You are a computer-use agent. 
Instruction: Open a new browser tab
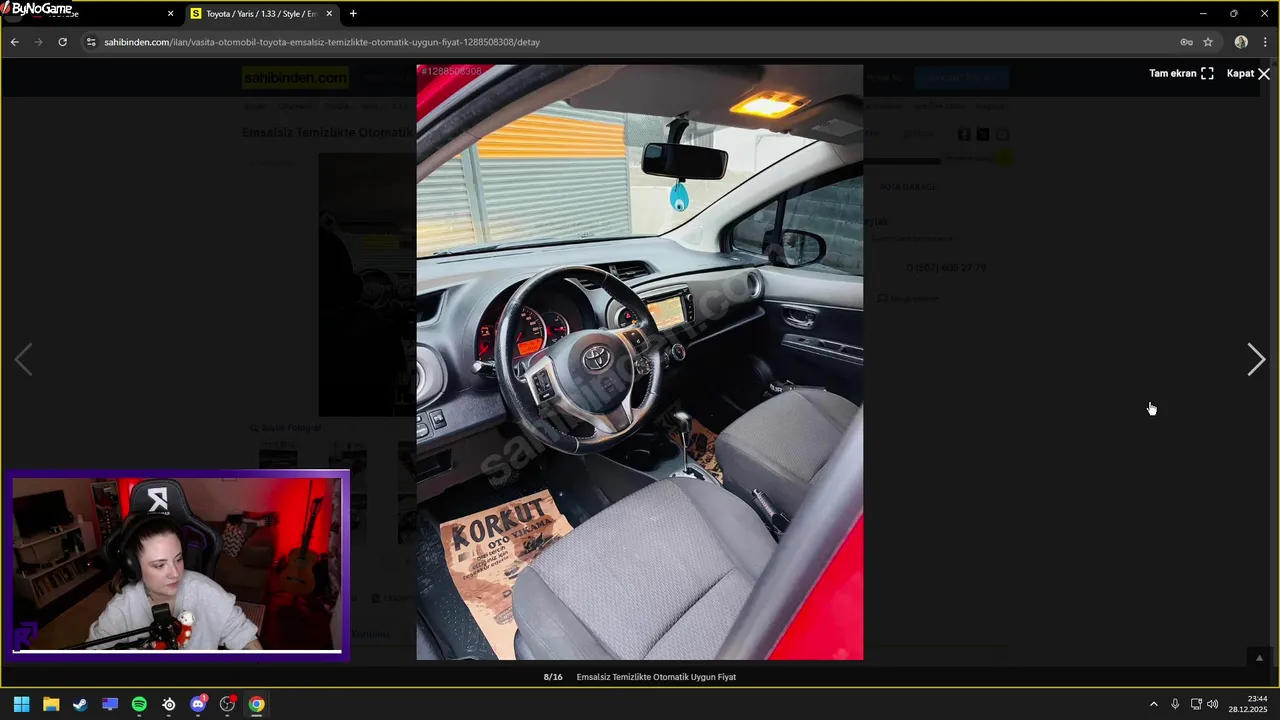pyautogui.click(x=353, y=14)
